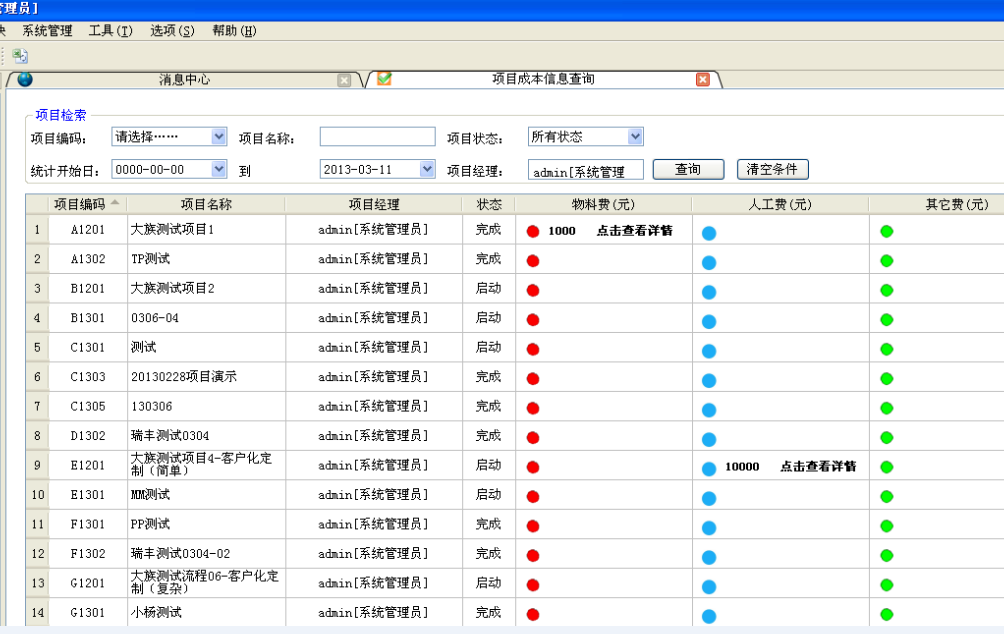Click the blue 人工费 dot for project E1201
Image resolution: width=1004 pixels, height=634 pixels.
point(709,468)
